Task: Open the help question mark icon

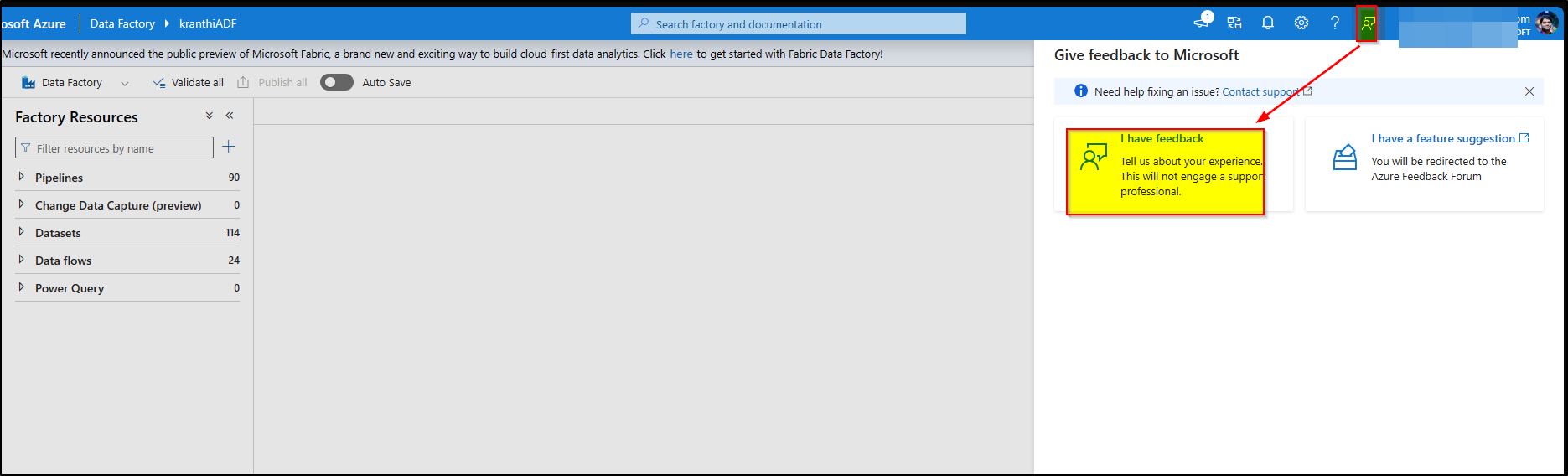Action: 1335,23
